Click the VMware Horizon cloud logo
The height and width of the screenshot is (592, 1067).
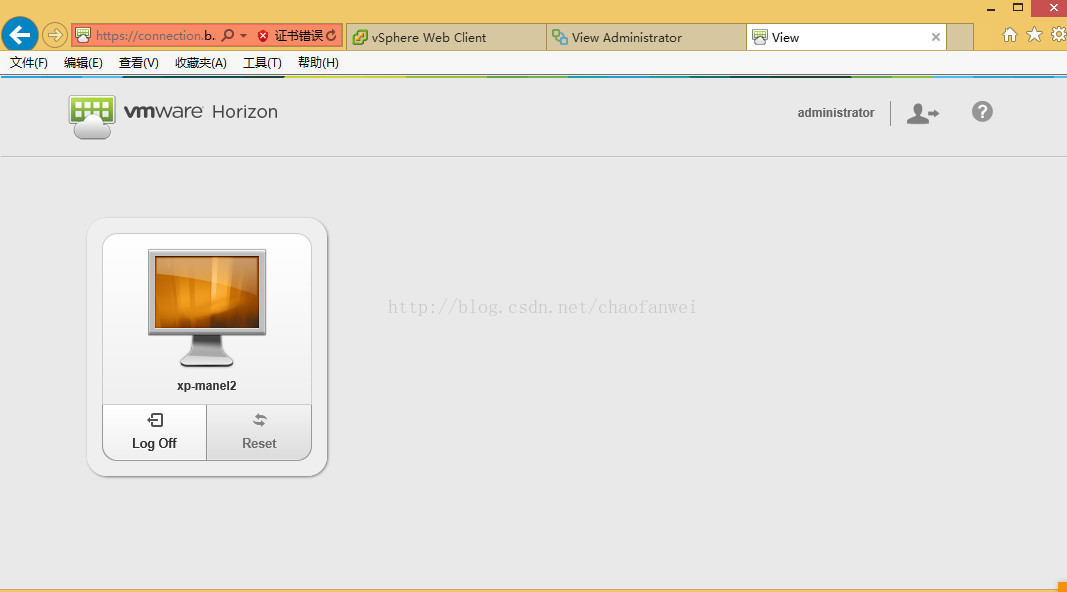click(92, 117)
